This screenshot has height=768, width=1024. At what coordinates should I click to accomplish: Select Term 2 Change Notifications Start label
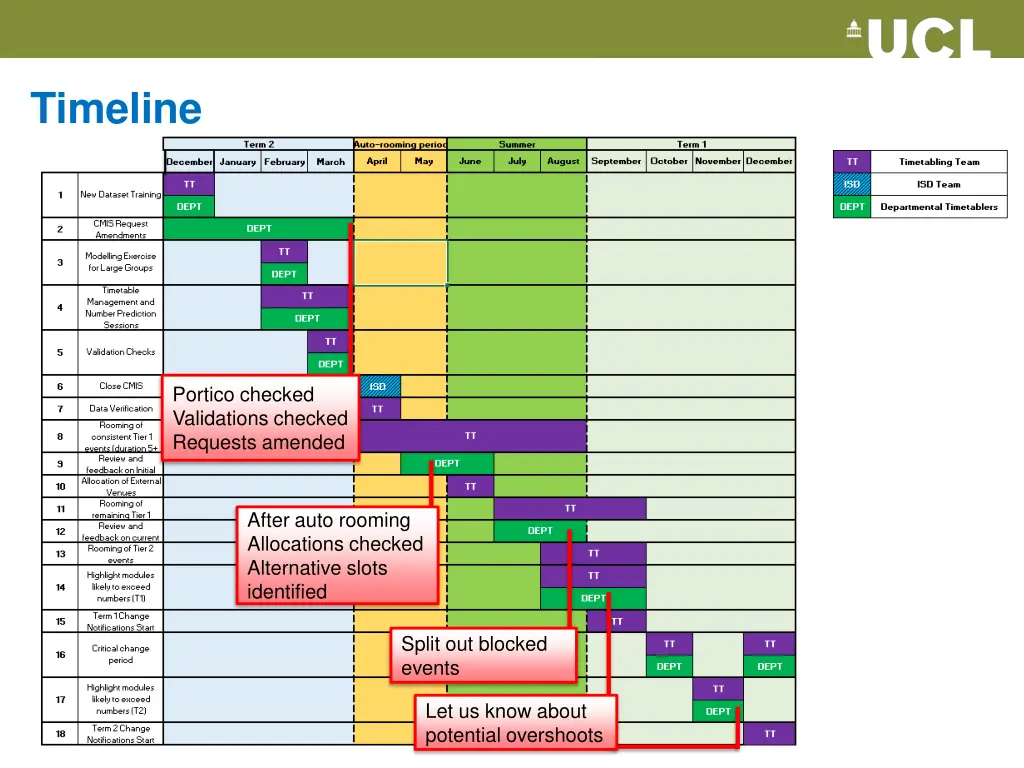(x=120, y=733)
